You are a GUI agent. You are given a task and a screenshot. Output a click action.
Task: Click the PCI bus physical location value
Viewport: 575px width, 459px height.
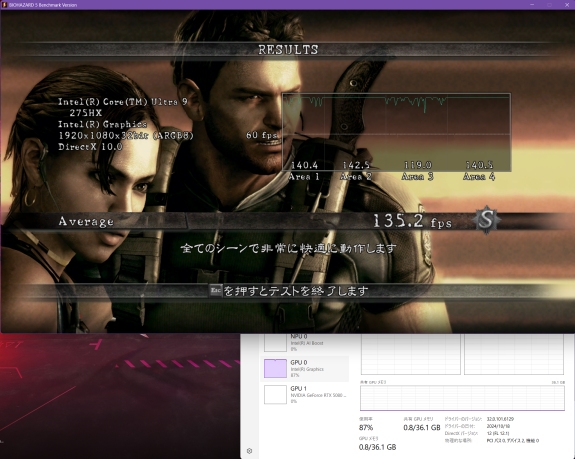513,441
